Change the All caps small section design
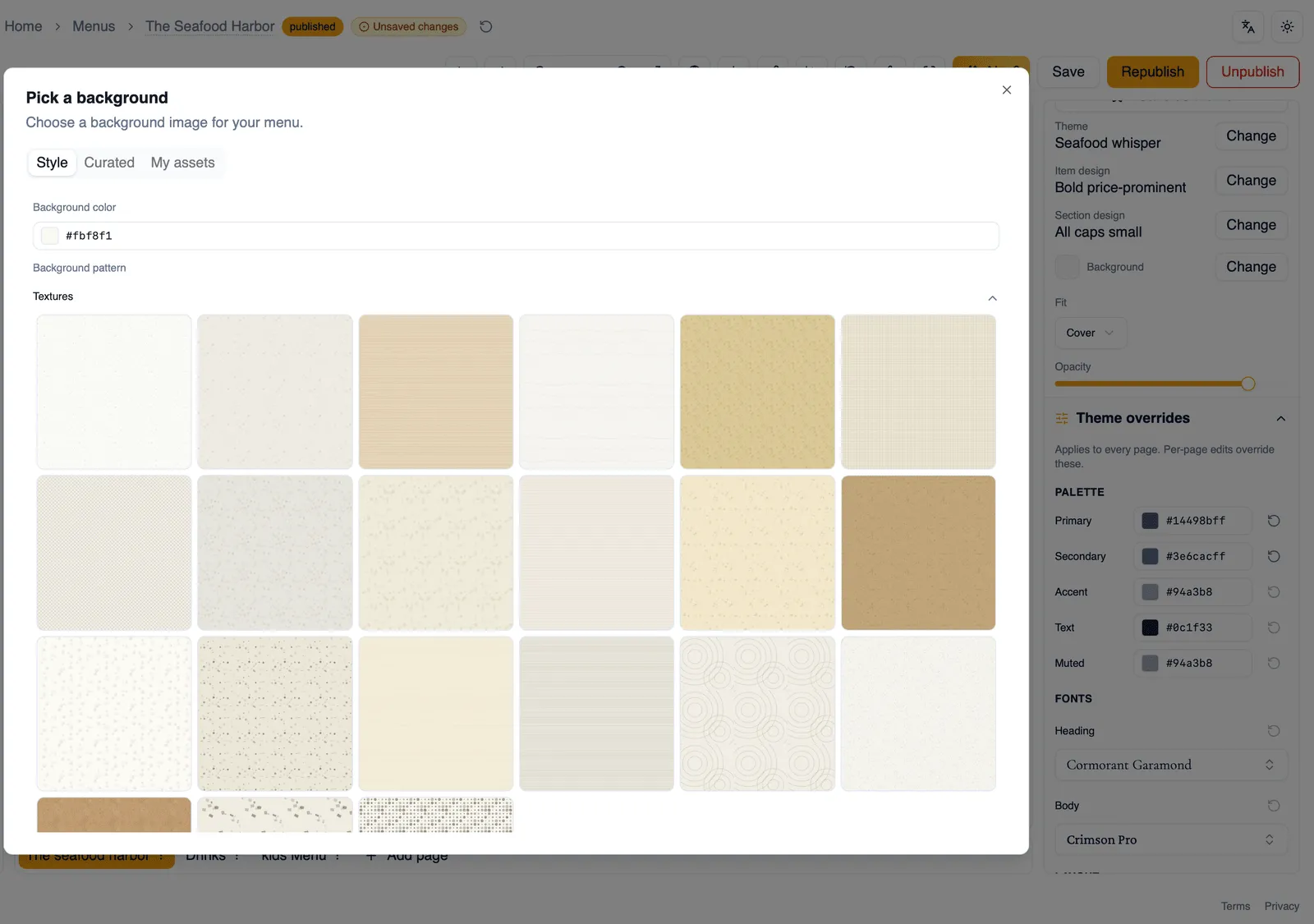Screen dimensions: 1314x924 (1251, 225)
